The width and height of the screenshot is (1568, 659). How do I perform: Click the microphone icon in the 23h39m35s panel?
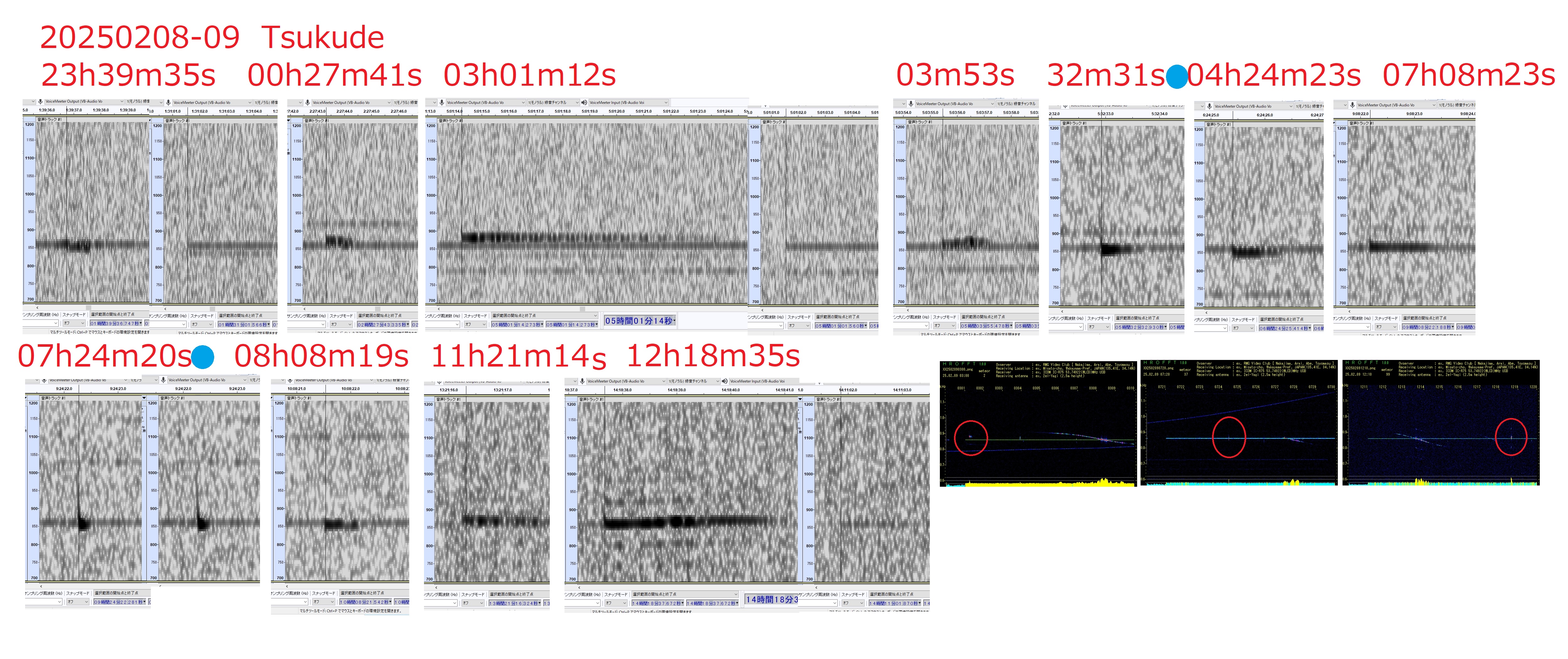click(x=40, y=102)
